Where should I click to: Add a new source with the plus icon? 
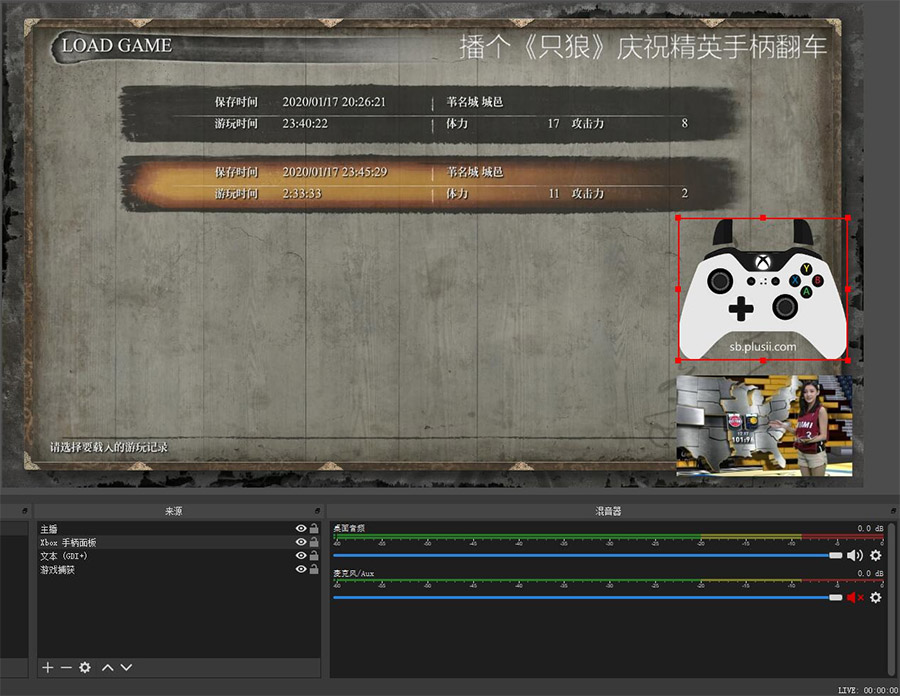coord(48,667)
